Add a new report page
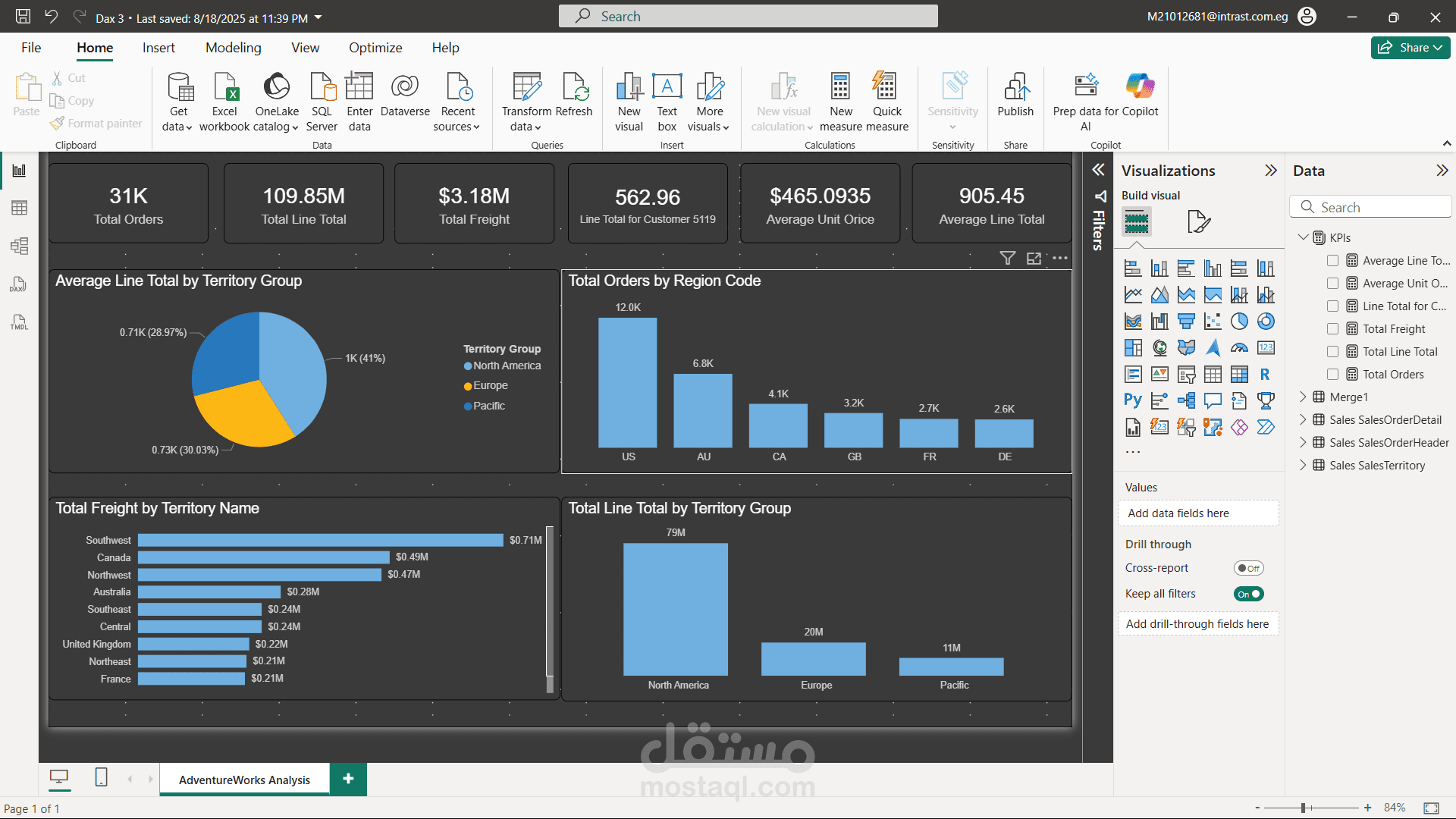 (348, 779)
